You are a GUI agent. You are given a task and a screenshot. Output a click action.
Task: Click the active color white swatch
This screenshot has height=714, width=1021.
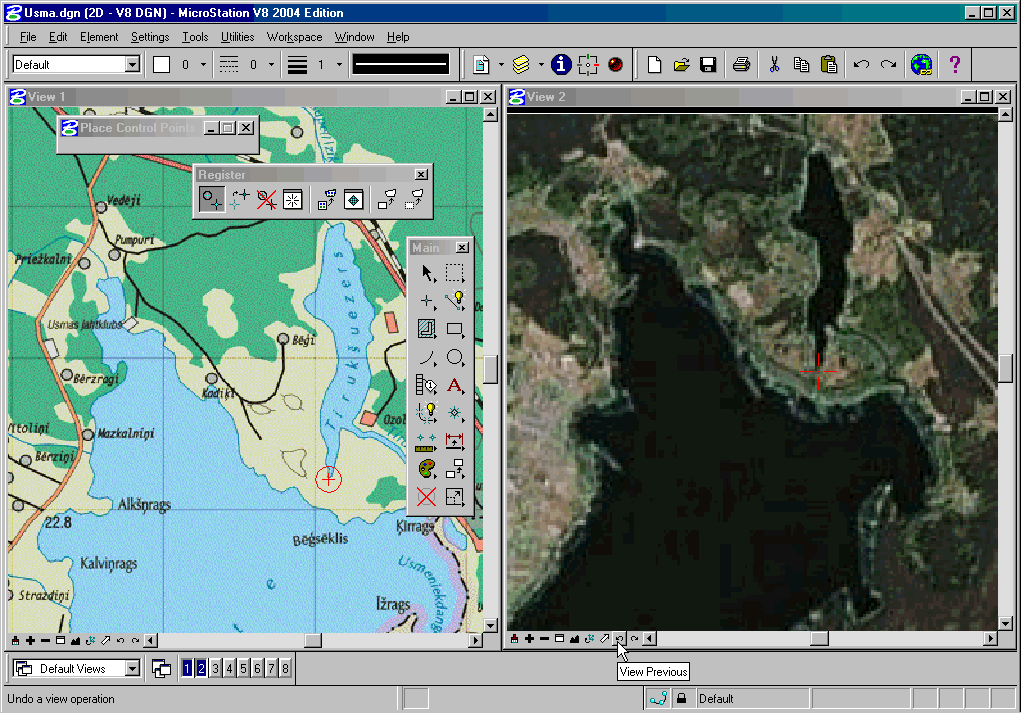click(x=161, y=64)
